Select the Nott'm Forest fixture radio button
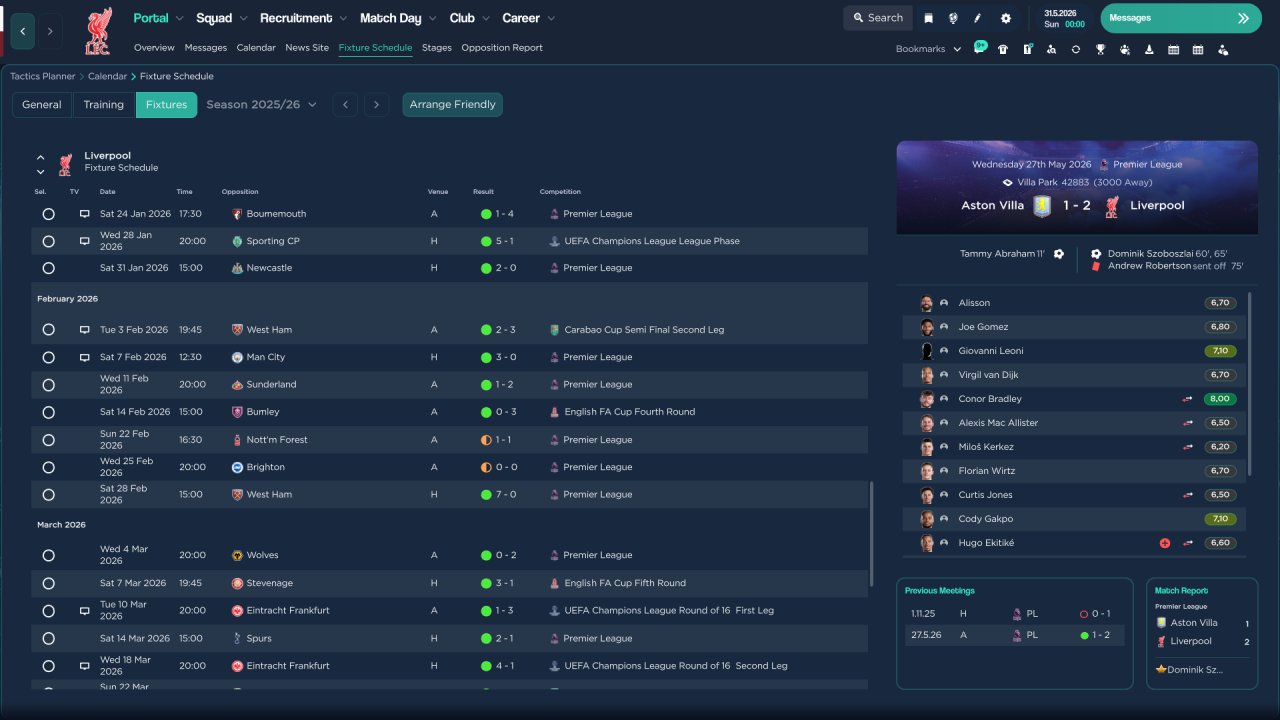 pyautogui.click(x=48, y=440)
